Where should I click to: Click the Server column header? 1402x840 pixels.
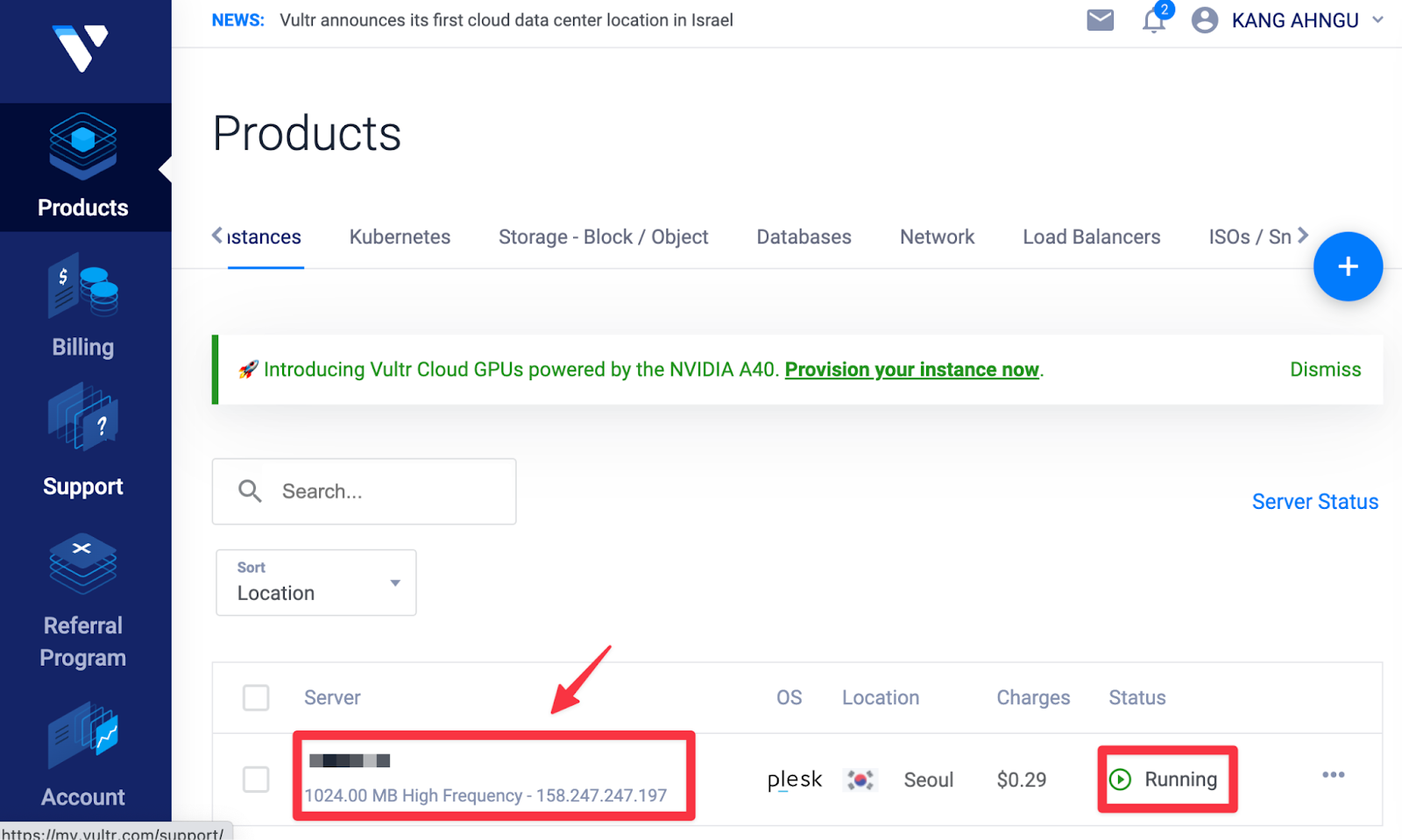click(x=332, y=698)
